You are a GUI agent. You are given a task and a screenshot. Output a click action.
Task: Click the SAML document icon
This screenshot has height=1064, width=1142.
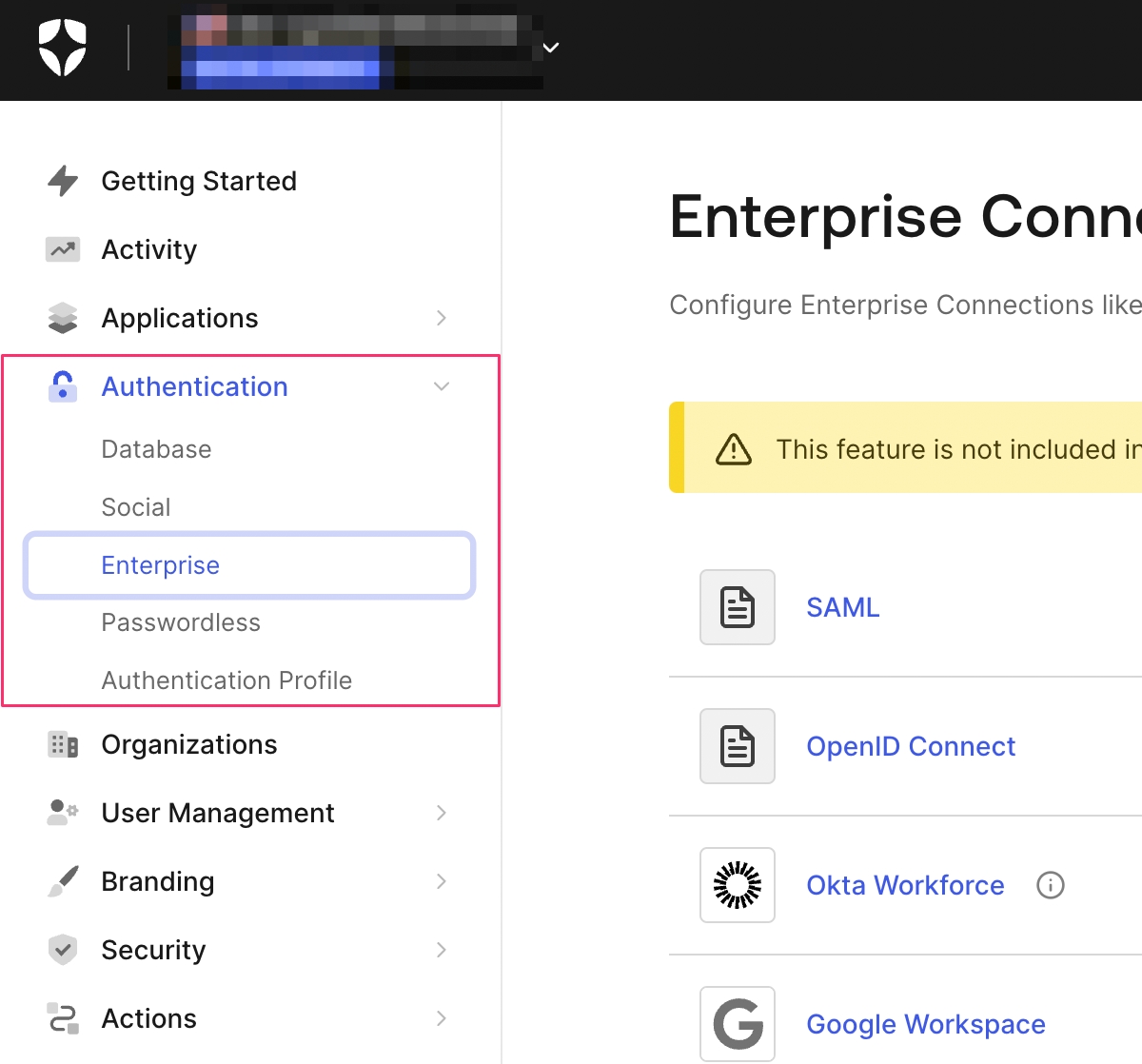(x=738, y=607)
